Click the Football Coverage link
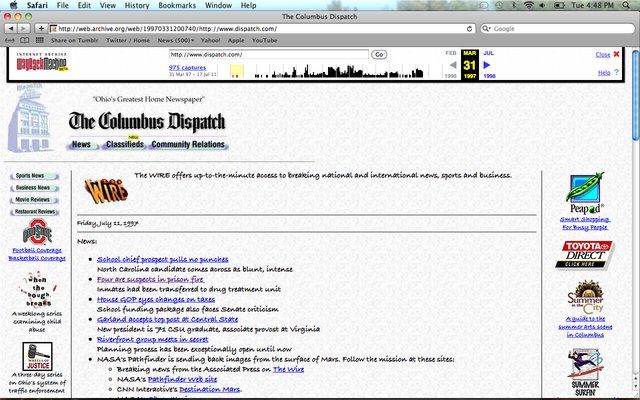 point(37,250)
